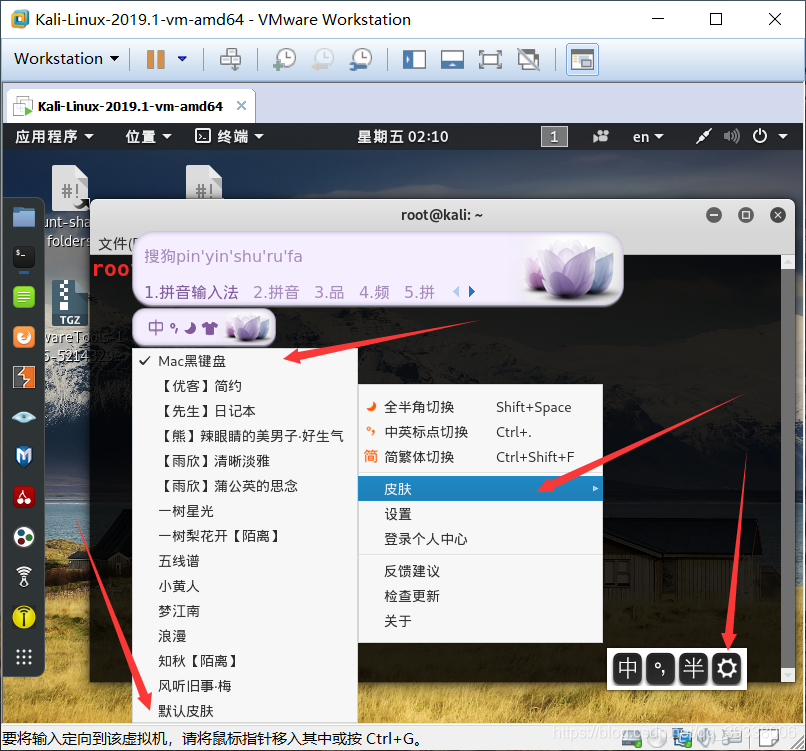
Task: Choose the 默认皮肤 skin
Action: click(245, 711)
